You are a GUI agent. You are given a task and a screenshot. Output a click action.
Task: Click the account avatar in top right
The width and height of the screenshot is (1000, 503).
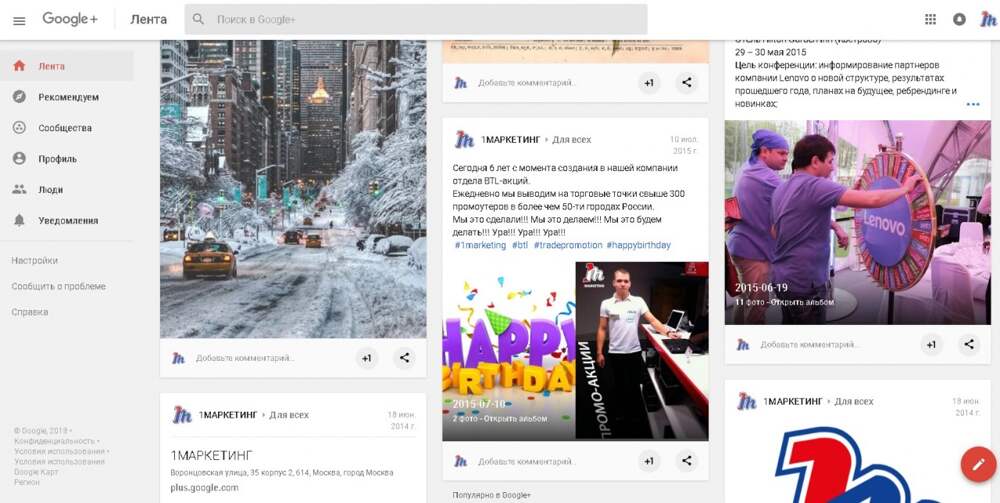986,19
